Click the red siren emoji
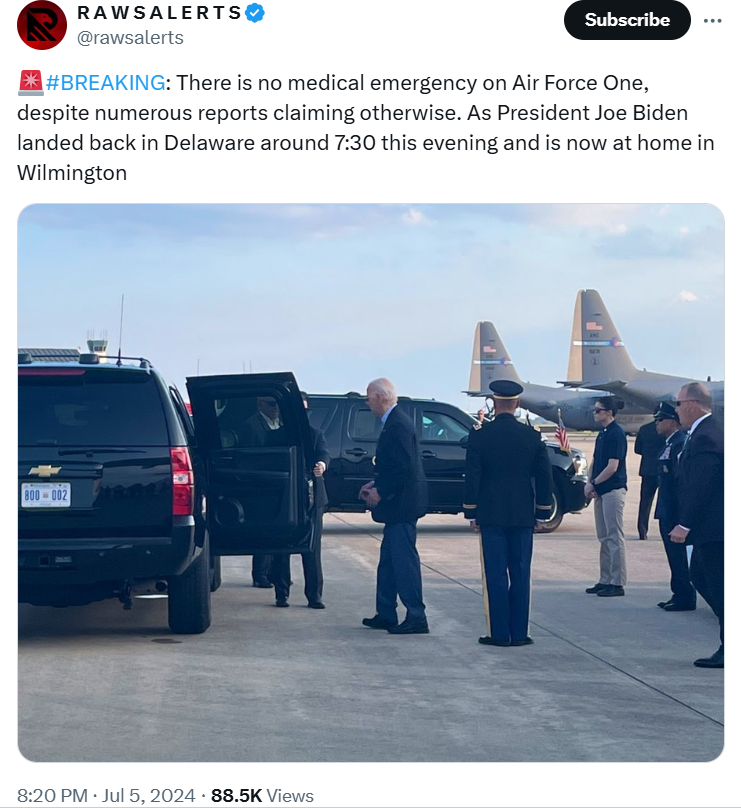Image resolution: width=741 pixels, height=808 pixels. tap(30, 83)
